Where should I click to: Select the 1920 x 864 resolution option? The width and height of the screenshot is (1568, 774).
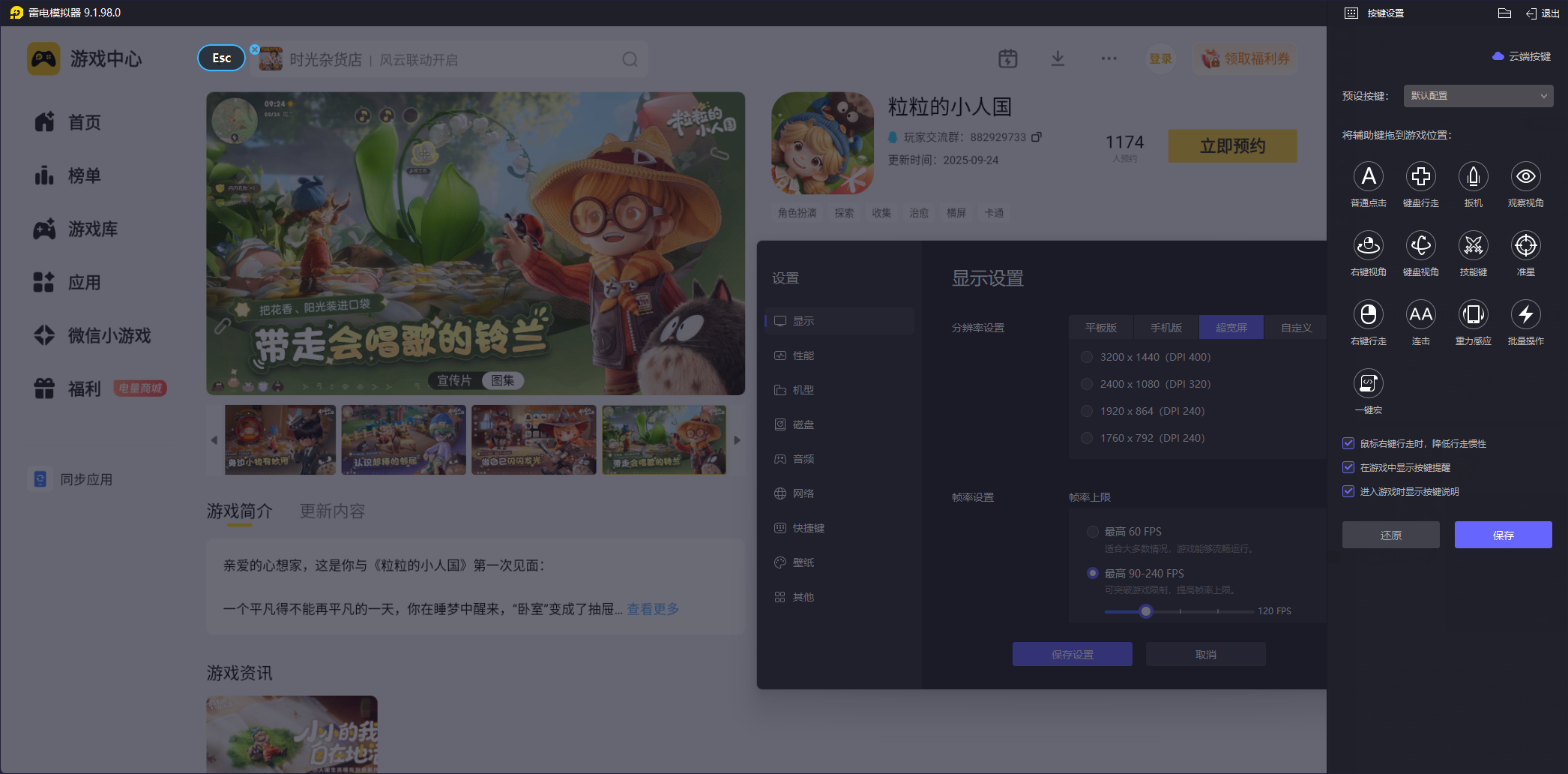click(x=1086, y=411)
